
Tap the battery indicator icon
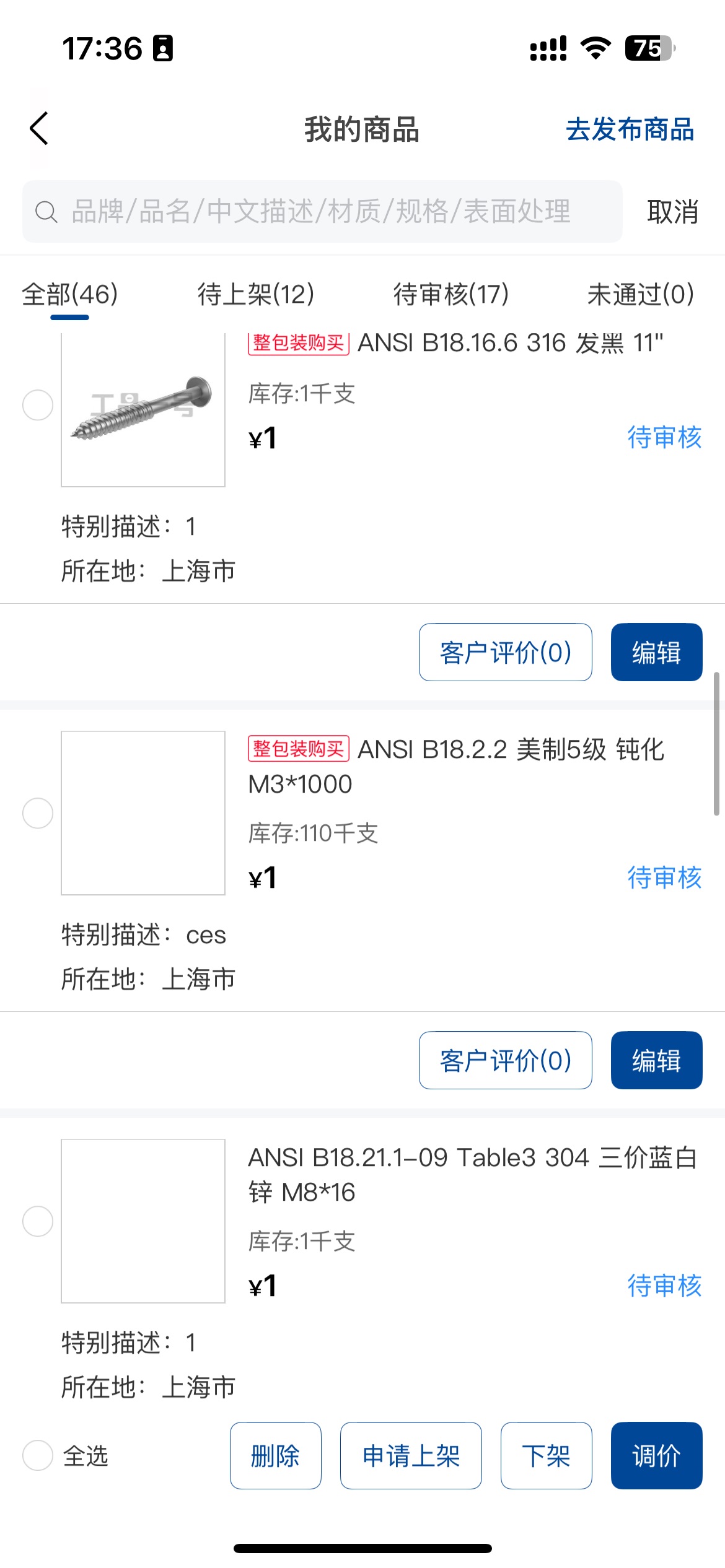point(649,48)
